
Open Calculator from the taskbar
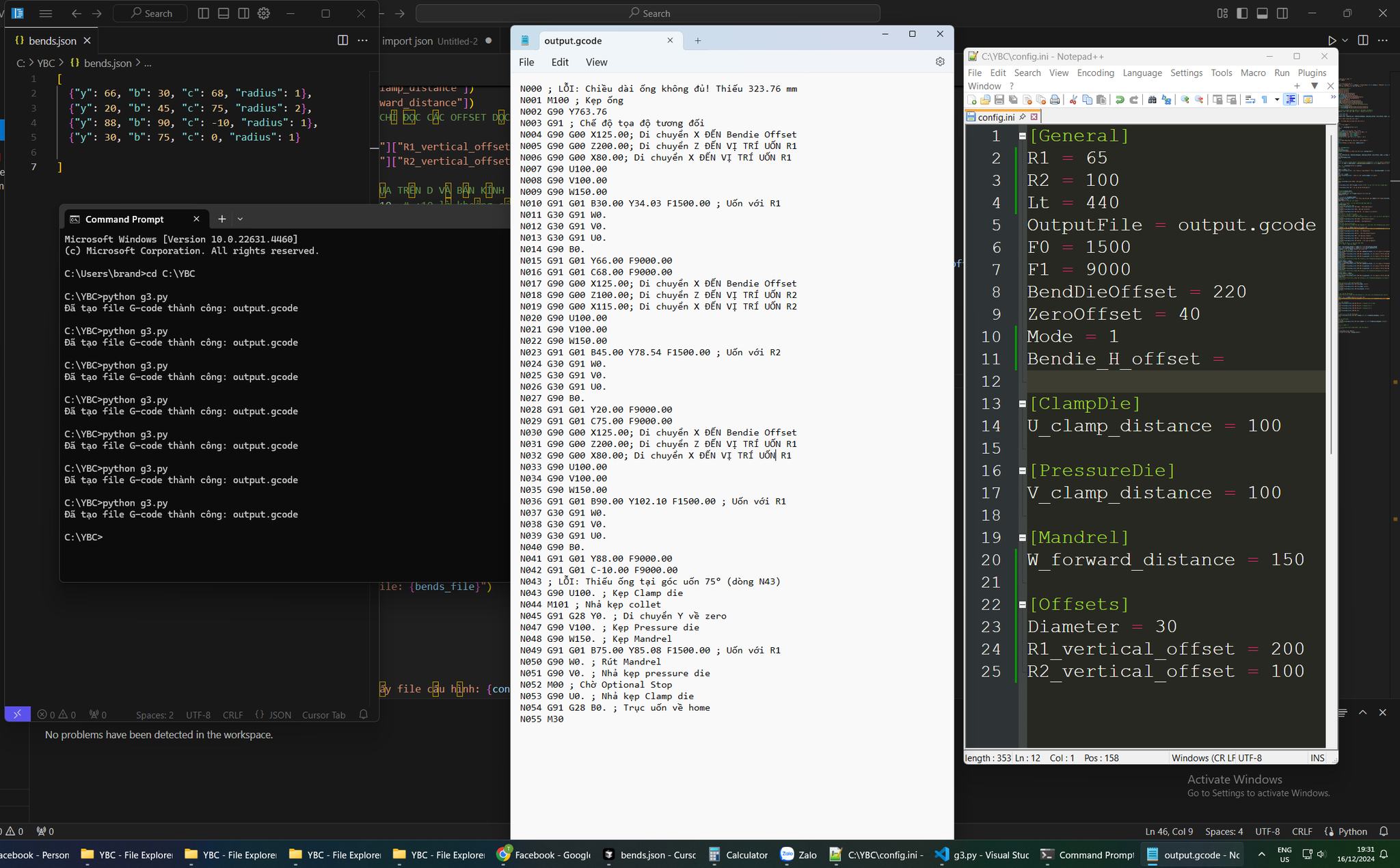coord(738,854)
